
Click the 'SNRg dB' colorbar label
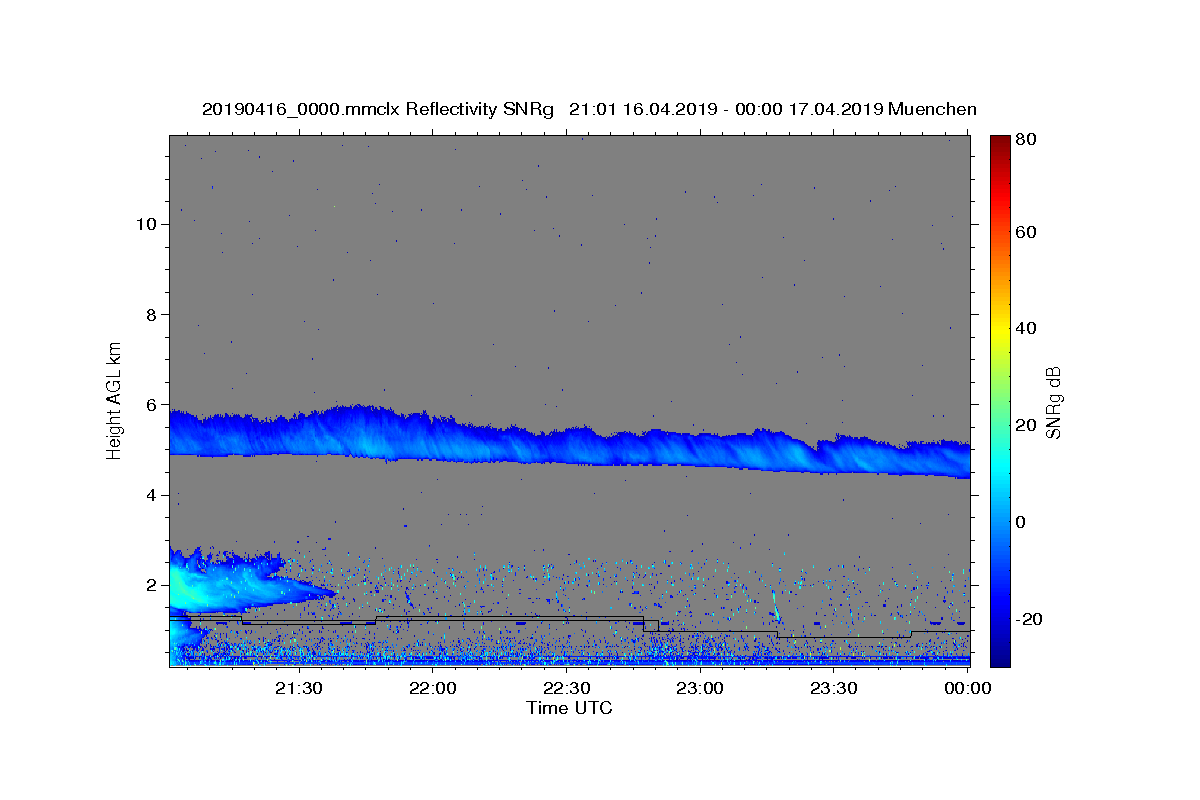point(1053,402)
